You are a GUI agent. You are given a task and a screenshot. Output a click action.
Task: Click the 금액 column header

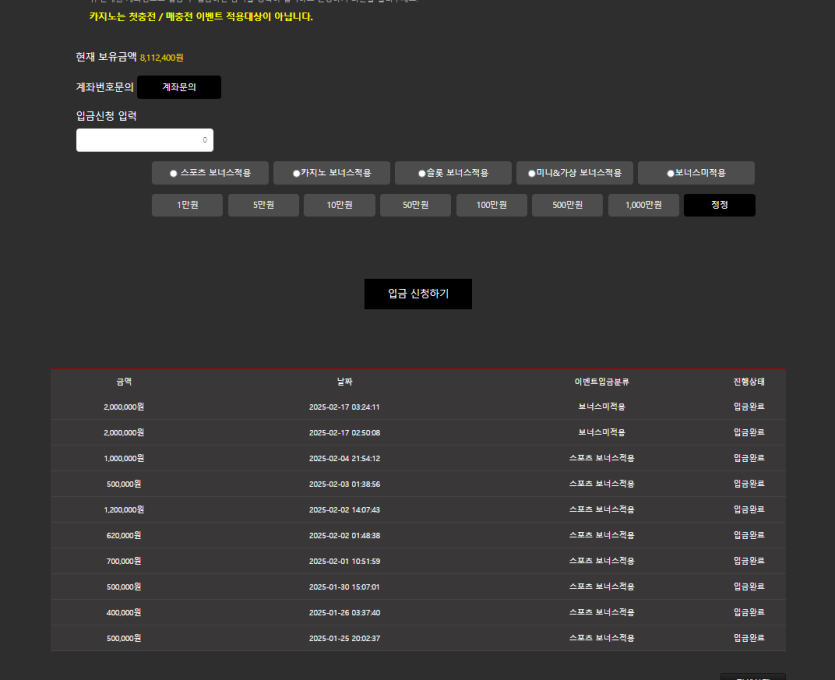(x=124, y=382)
